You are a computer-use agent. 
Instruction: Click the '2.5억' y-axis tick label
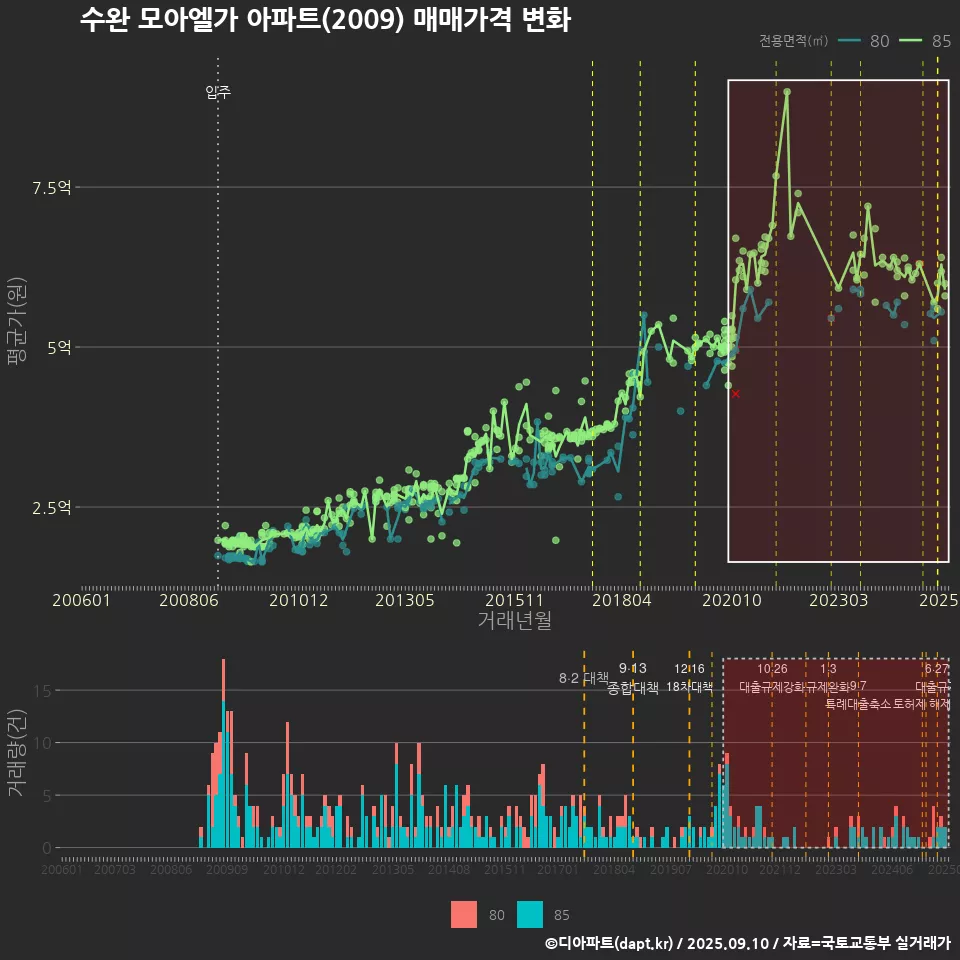(x=51, y=508)
